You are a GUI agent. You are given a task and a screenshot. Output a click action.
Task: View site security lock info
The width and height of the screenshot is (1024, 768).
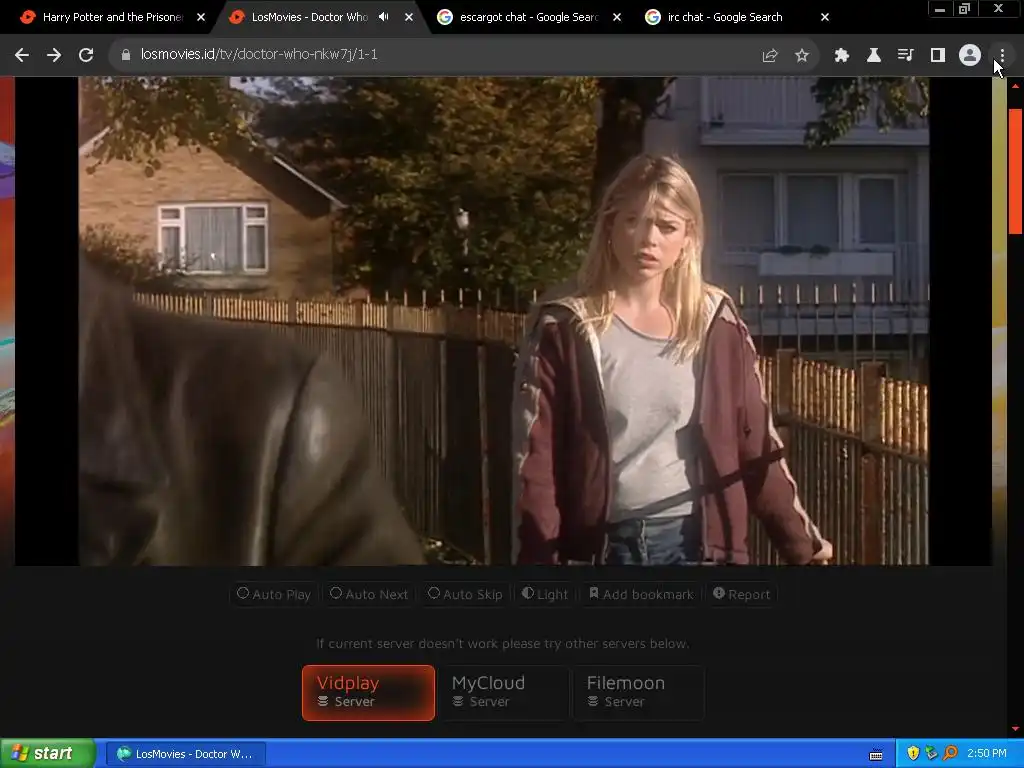(x=125, y=55)
